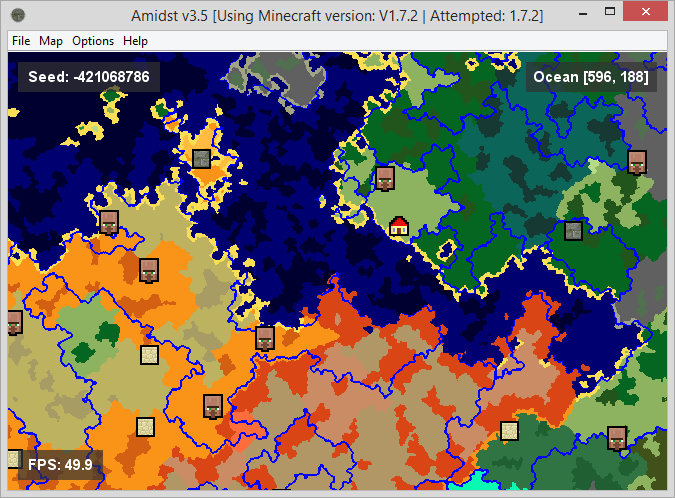
Task: Click the sandstone temple icon near the bottom-right mesa edge
Action: pos(510,431)
